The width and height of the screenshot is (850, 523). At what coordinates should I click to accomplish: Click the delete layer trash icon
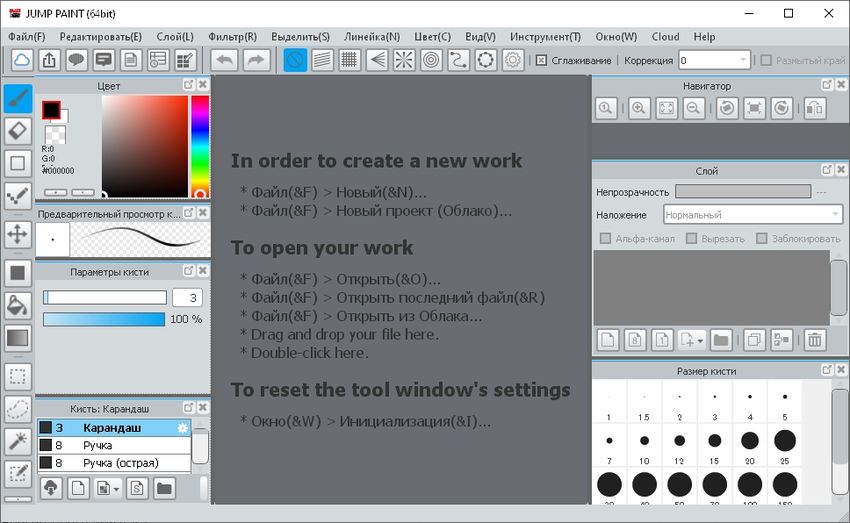coord(815,340)
